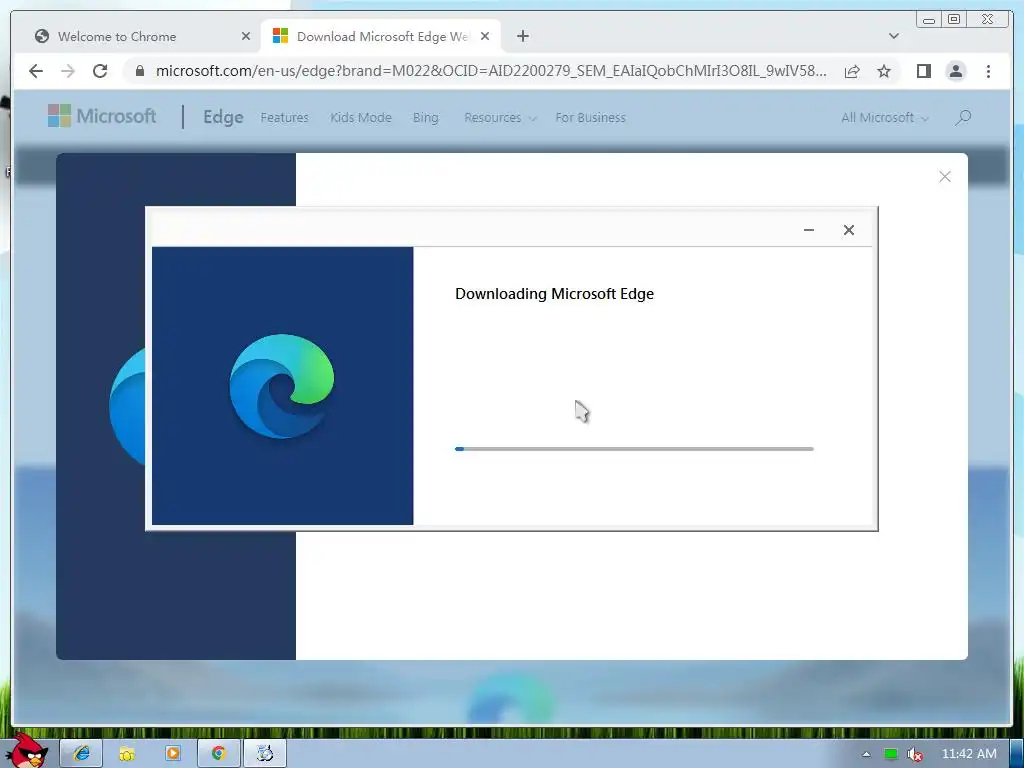Screen dimensions: 1024x768
Task: Minimize the Edge installer dialog
Action: 808,230
